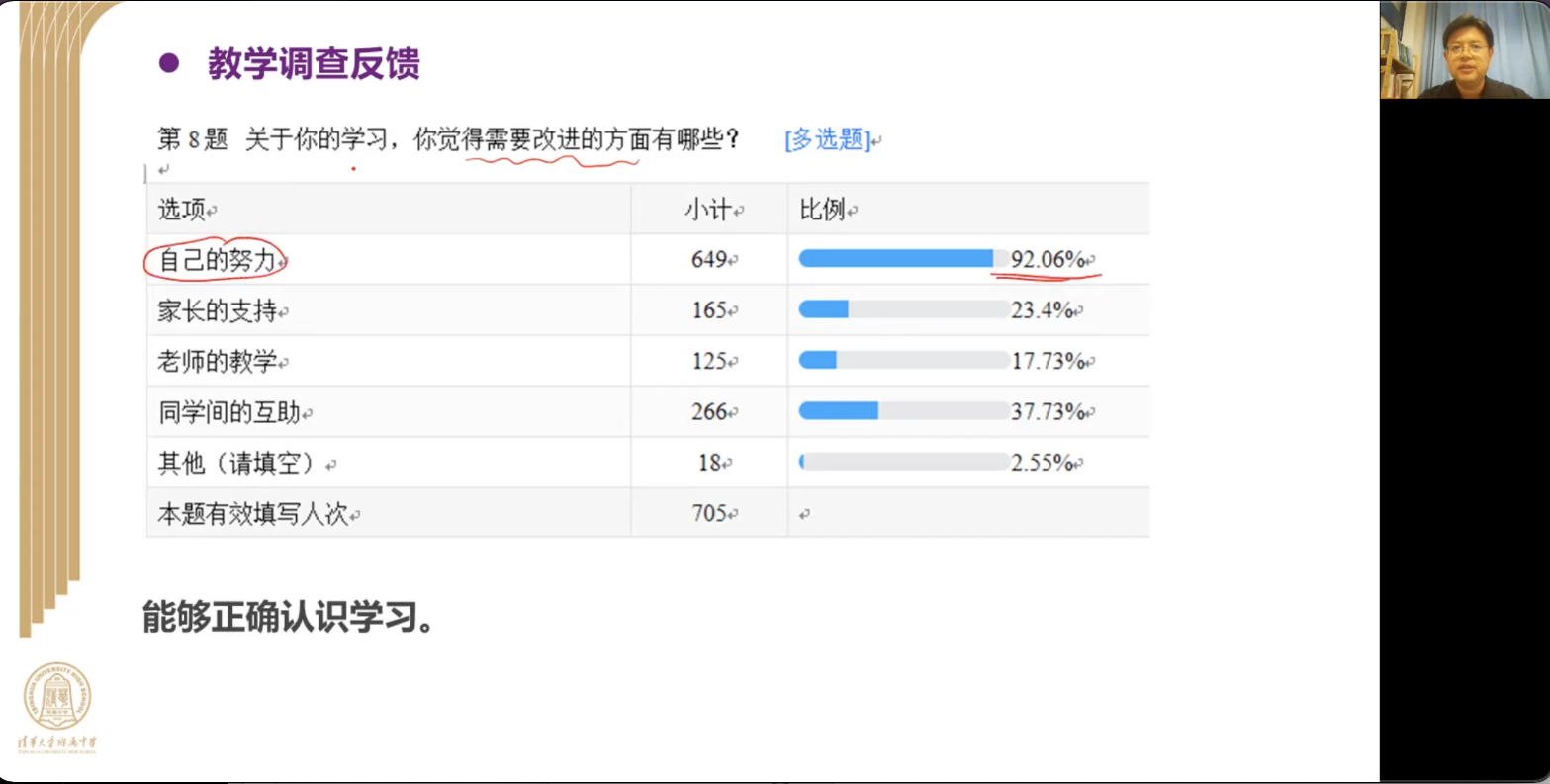Viewport: 1550px width, 784px height.
Task: Select the circled 自己的努力 option
Action: pos(217,260)
